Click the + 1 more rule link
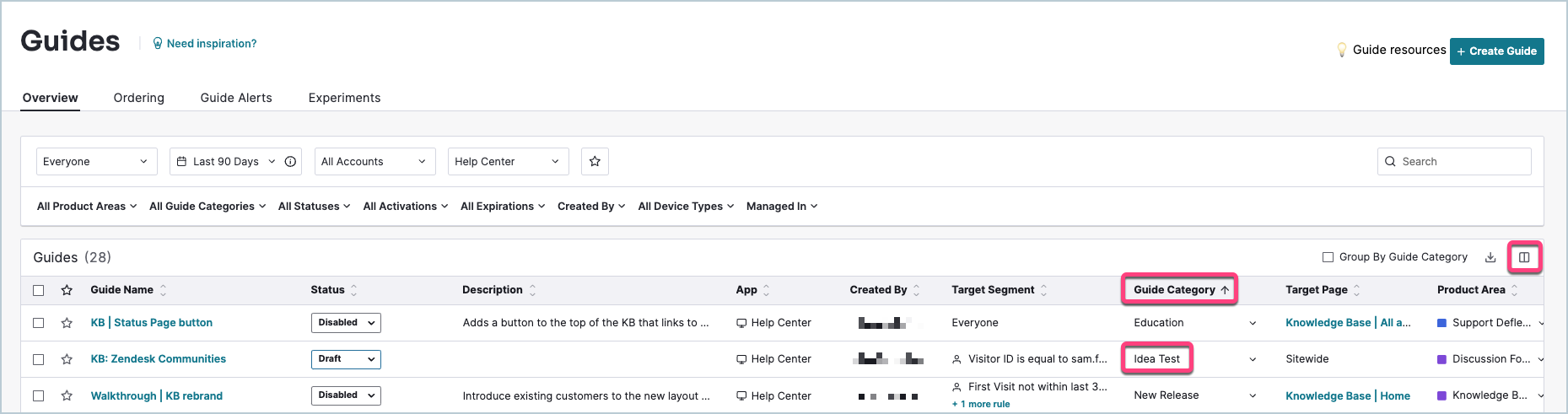Viewport: 1568px width, 414px height. [981, 405]
